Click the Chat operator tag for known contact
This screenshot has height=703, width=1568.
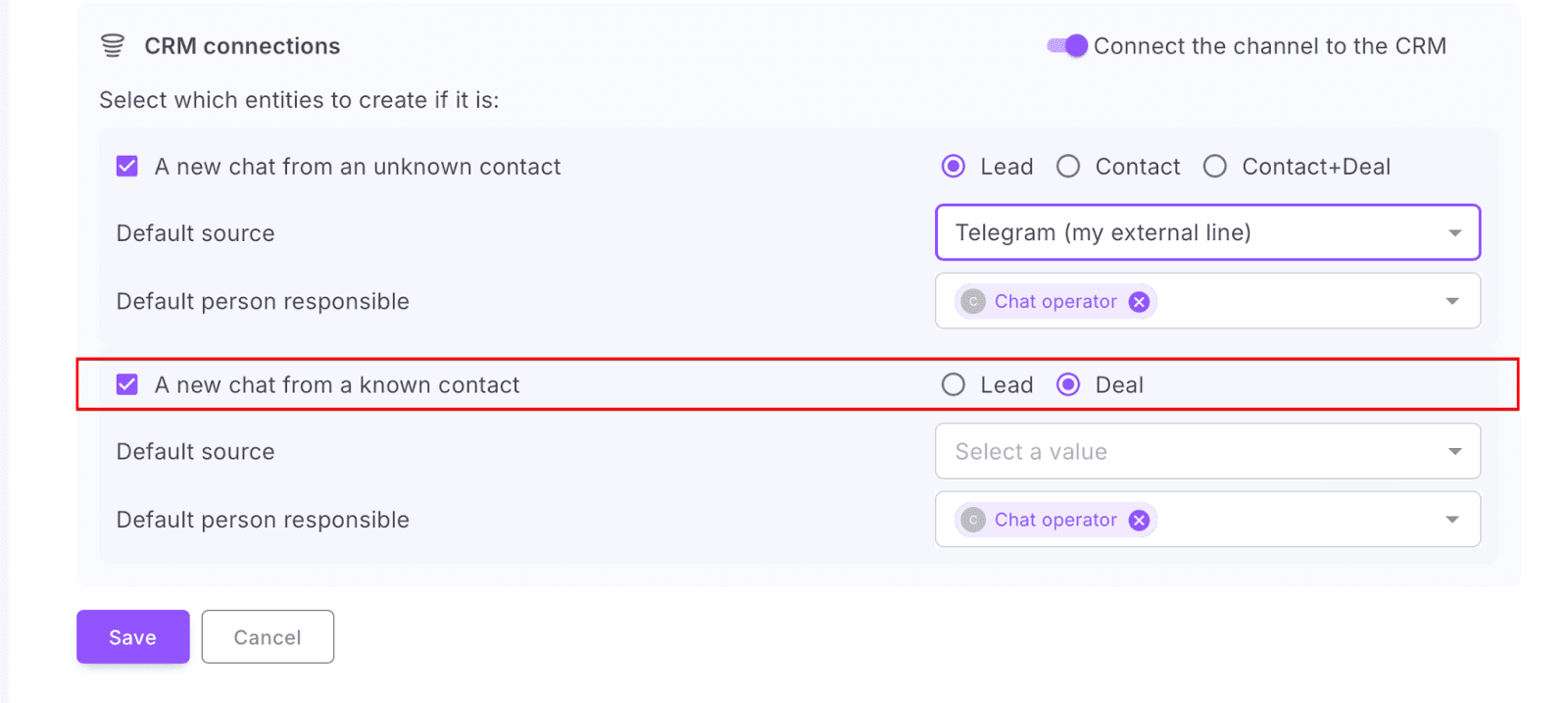(1055, 521)
